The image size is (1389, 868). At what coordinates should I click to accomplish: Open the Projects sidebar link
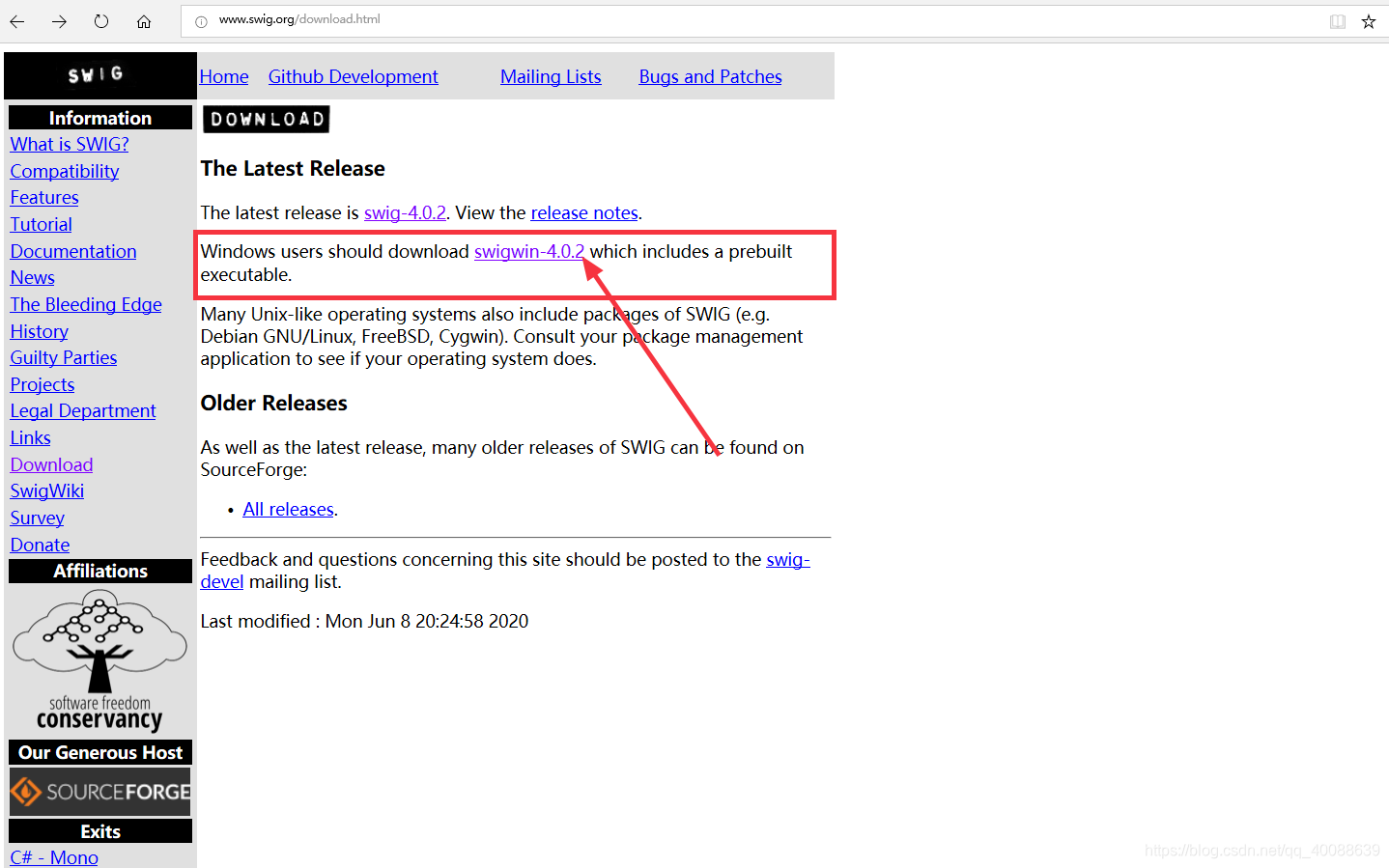pyautogui.click(x=43, y=384)
